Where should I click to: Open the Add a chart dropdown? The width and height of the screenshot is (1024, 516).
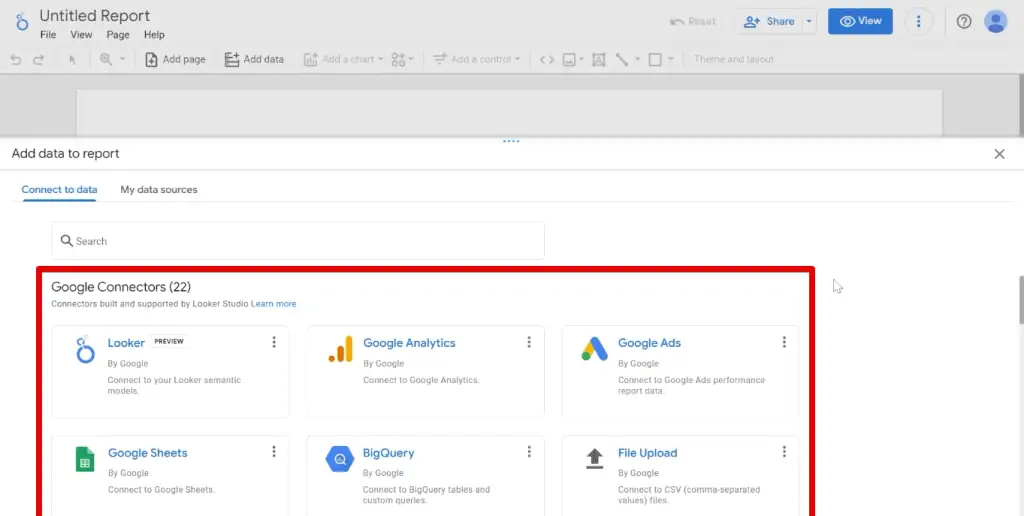(x=343, y=59)
